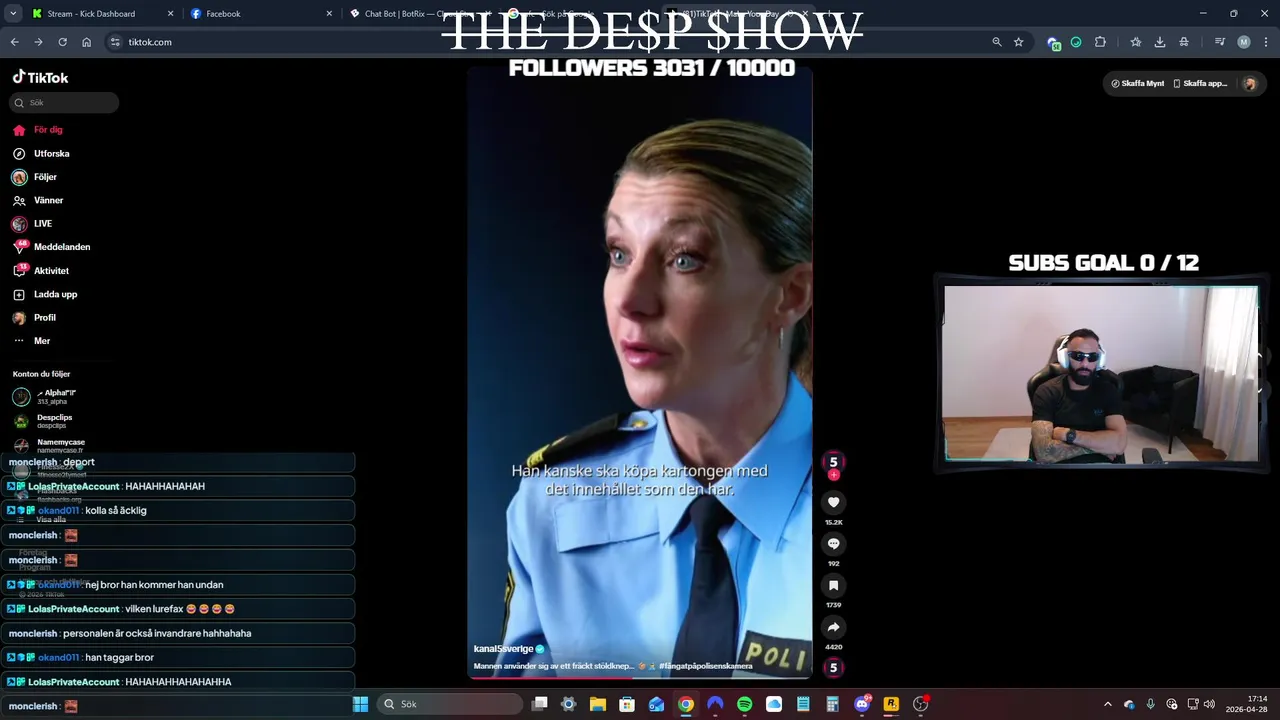The image size is (1280, 720).
Task: Open the Windows Start menu
Action: pyautogui.click(x=360, y=704)
